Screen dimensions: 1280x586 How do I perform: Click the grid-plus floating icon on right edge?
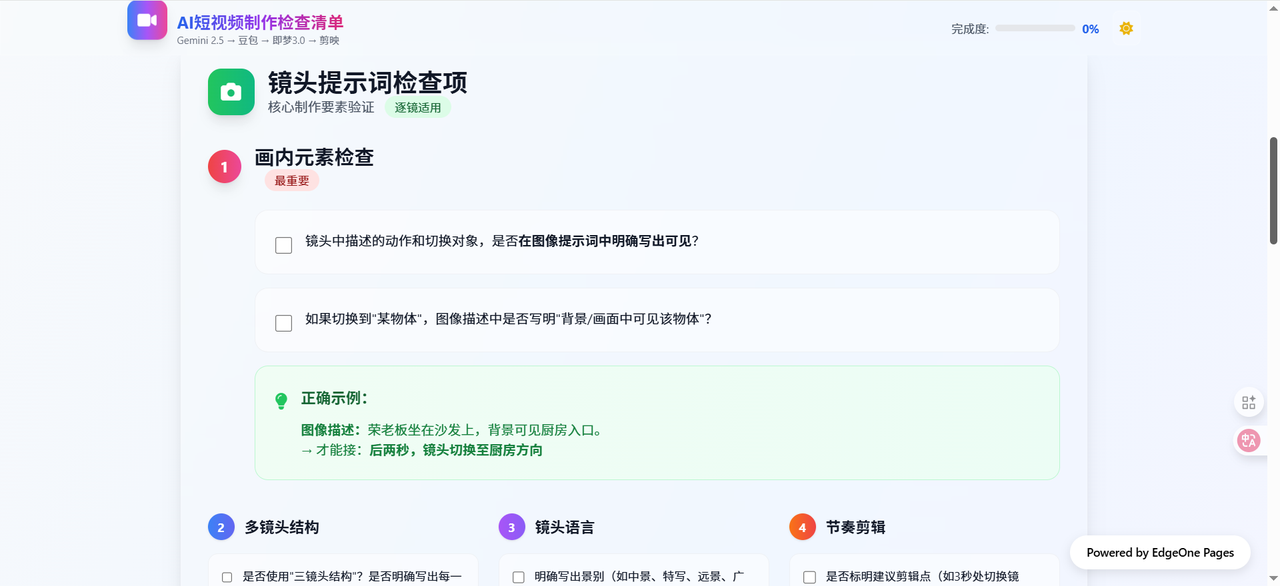tap(1248, 402)
